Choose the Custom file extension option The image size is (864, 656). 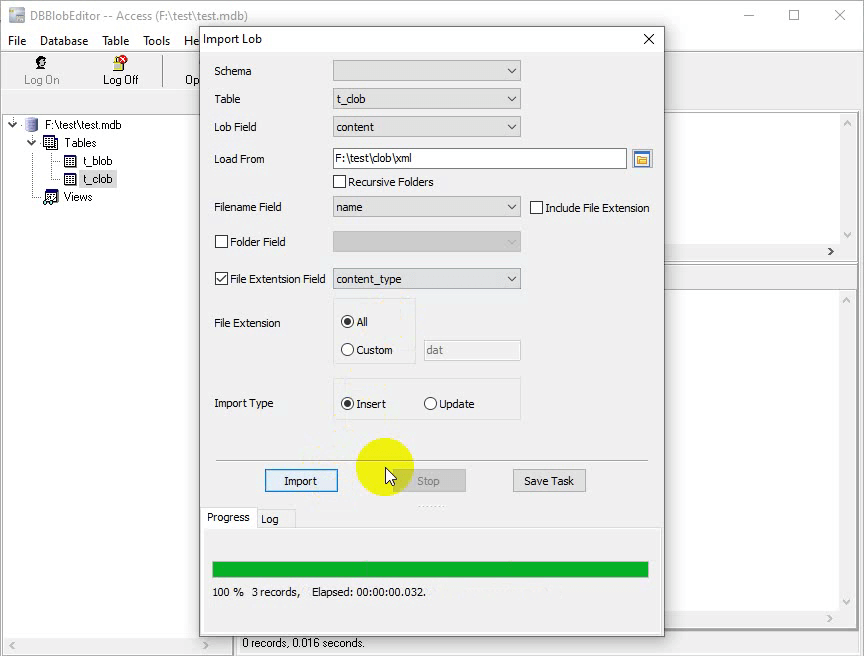[x=348, y=350]
